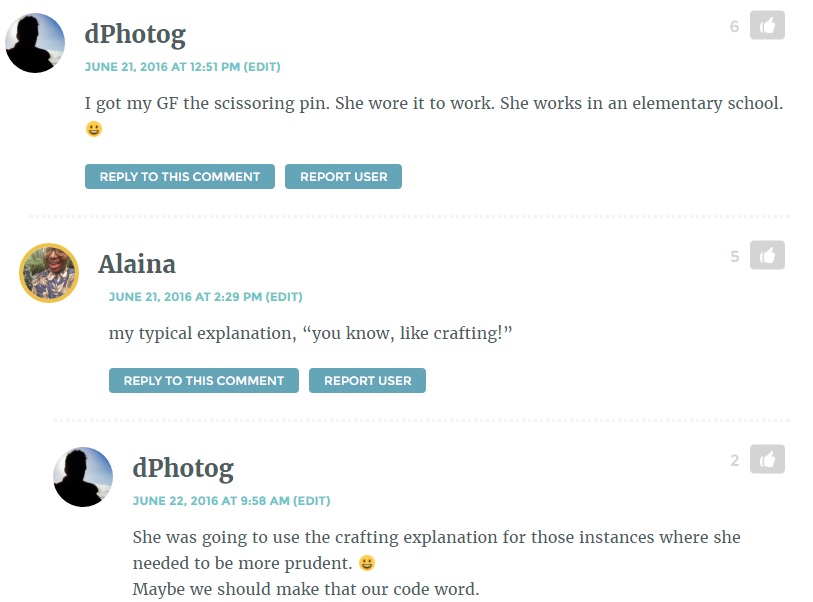Click (EDIT) on dPhotog's 12:51 PM comment

click(x=262, y=67)
